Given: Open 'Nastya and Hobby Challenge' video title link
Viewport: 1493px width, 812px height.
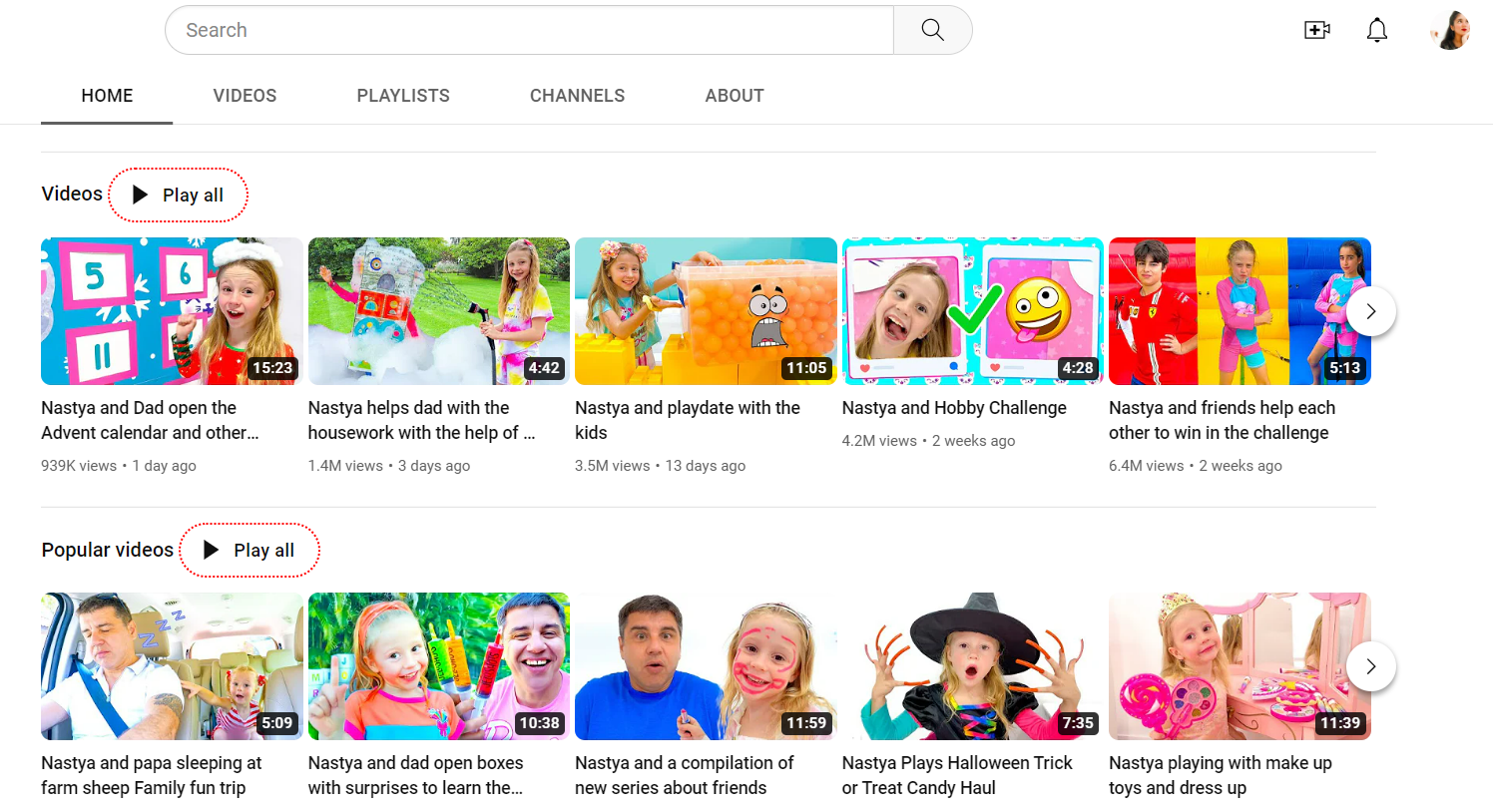Looking at the screenshot, I should pos(954,407).
